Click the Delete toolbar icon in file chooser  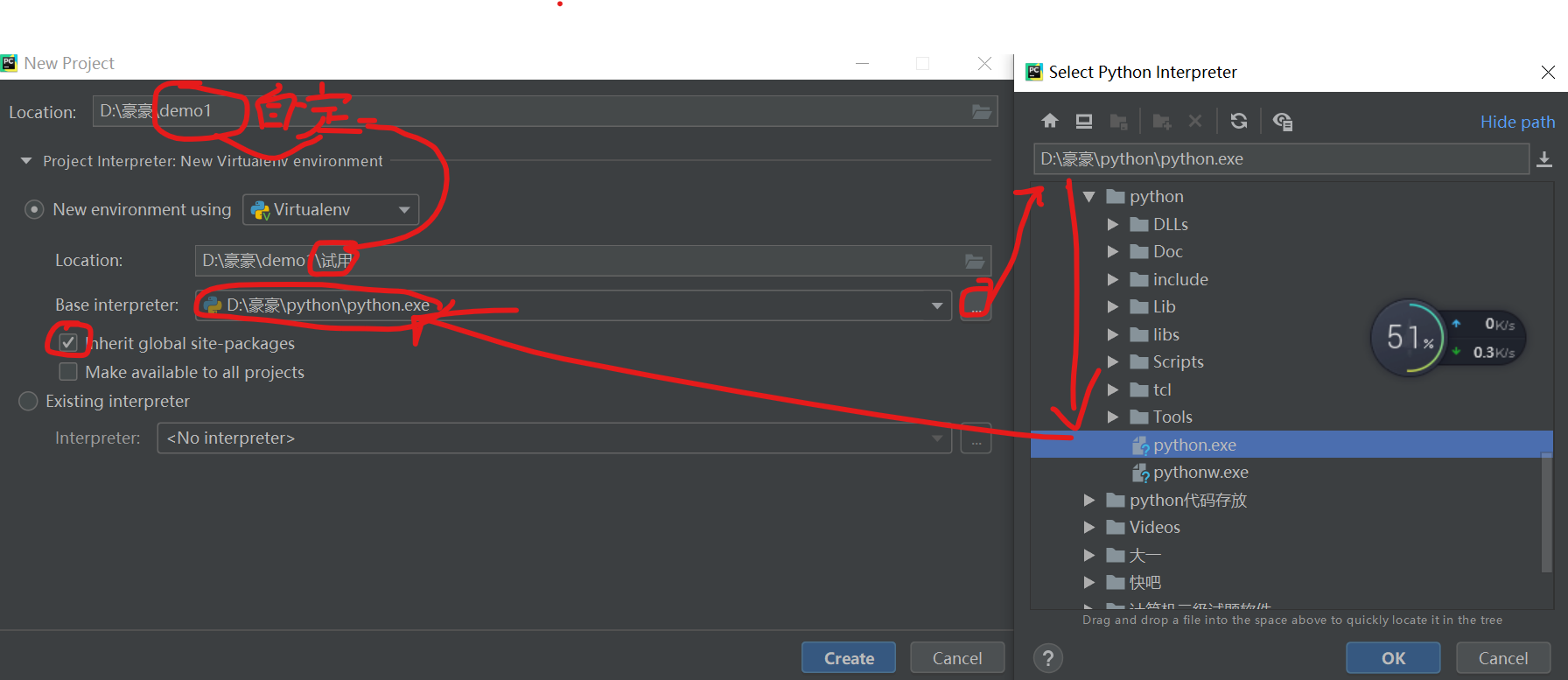pyautogui.click(x=1195, y=121)
